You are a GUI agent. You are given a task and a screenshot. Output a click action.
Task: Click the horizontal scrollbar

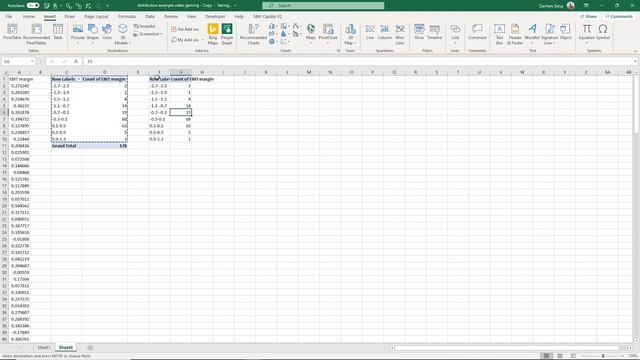point(508,348)
